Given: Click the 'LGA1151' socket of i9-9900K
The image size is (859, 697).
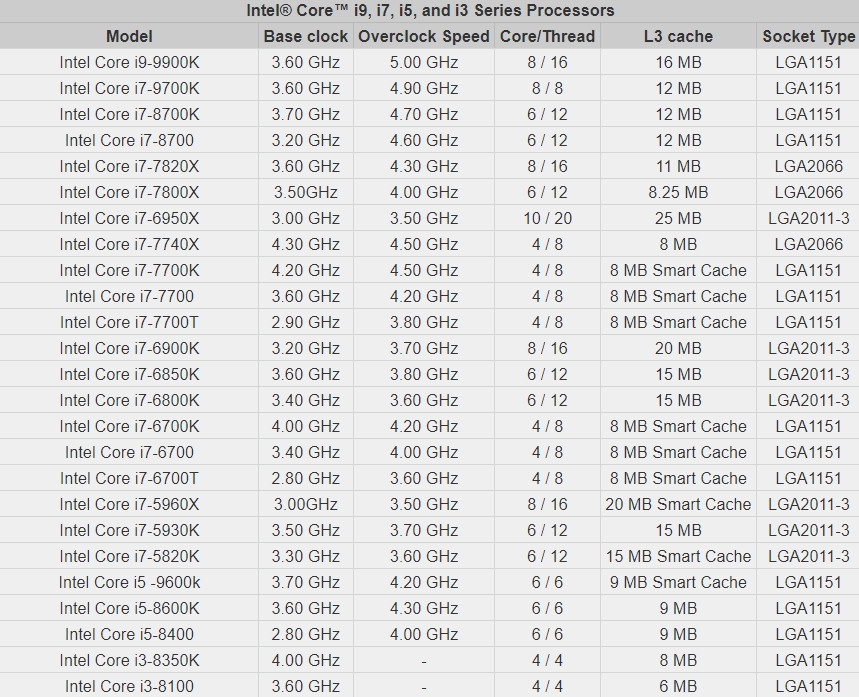Looking at the screenshot, I should coord(808,62).
